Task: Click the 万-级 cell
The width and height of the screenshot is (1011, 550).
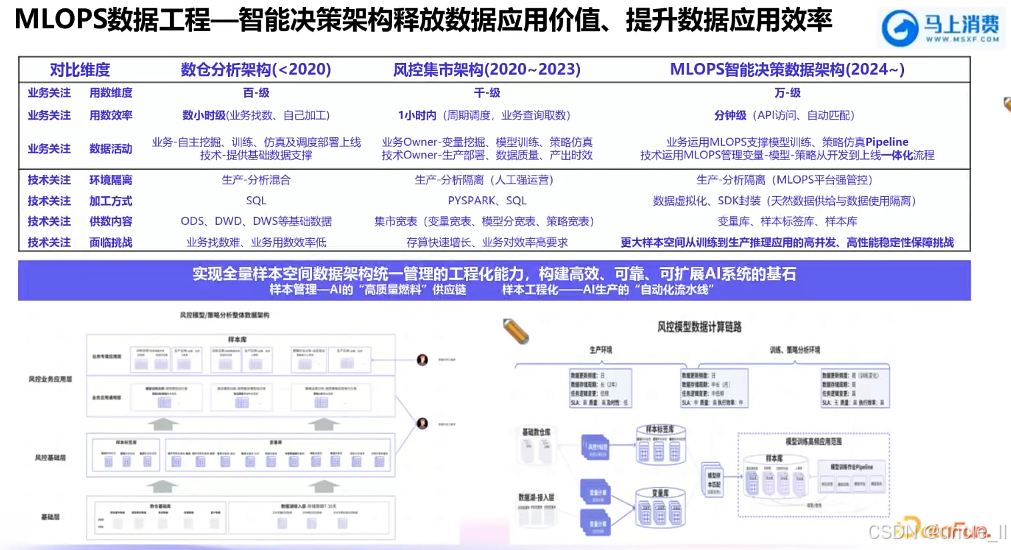Action: point(787,93)
